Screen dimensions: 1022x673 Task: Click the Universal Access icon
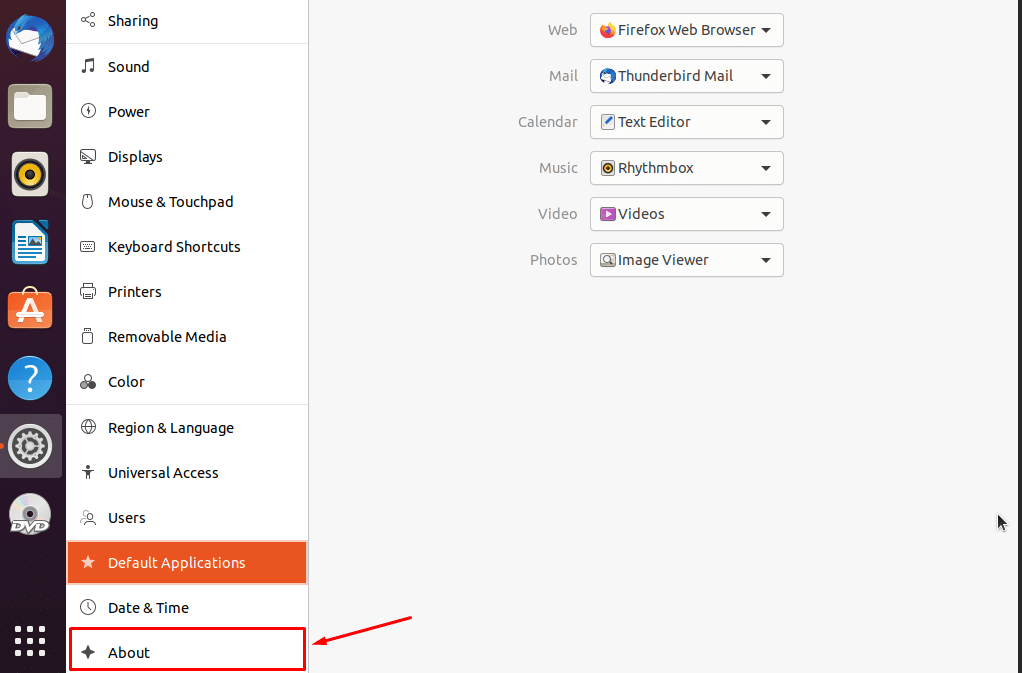pos(88,472)
